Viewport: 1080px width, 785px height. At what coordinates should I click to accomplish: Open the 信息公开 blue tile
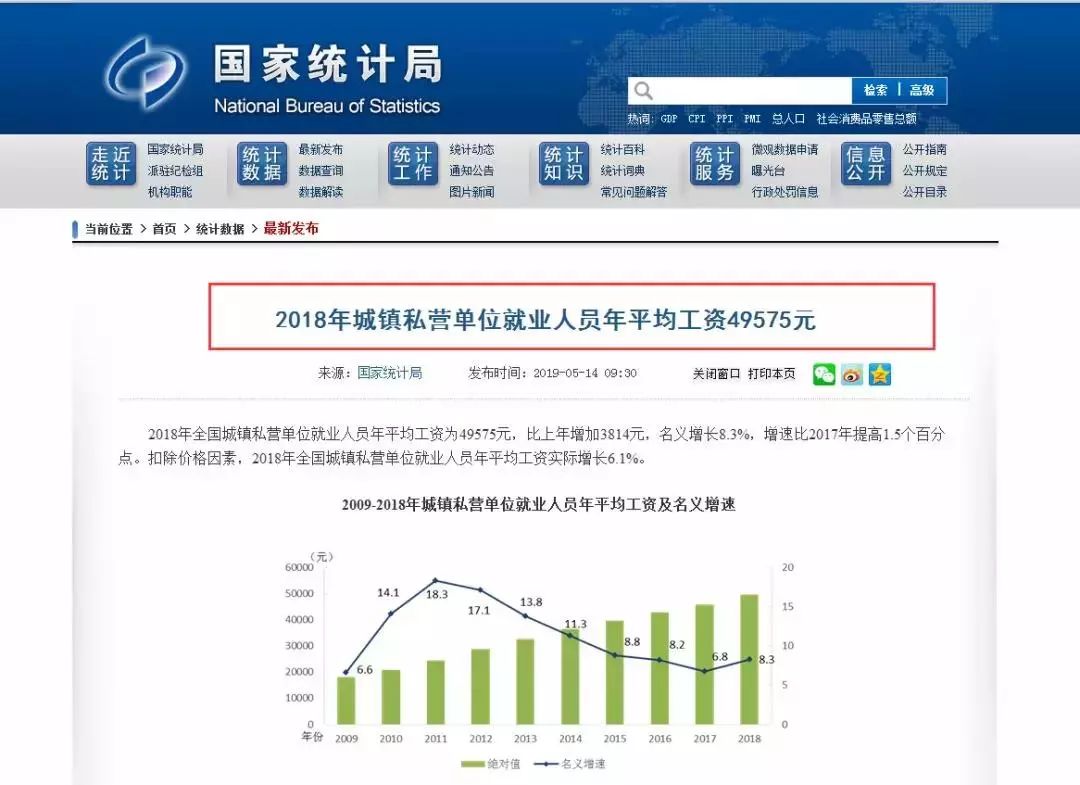(866, 164)
